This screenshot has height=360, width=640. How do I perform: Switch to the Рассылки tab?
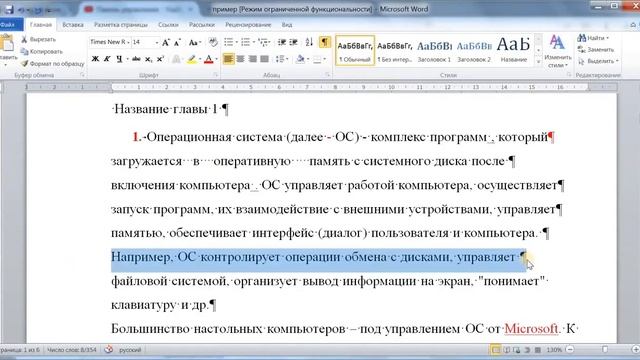(202, 25)
